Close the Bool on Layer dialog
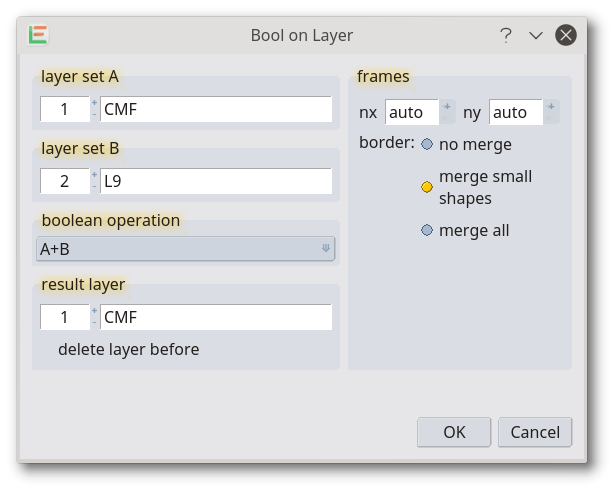The image size is (616, 492). click(x=566, y=35)
